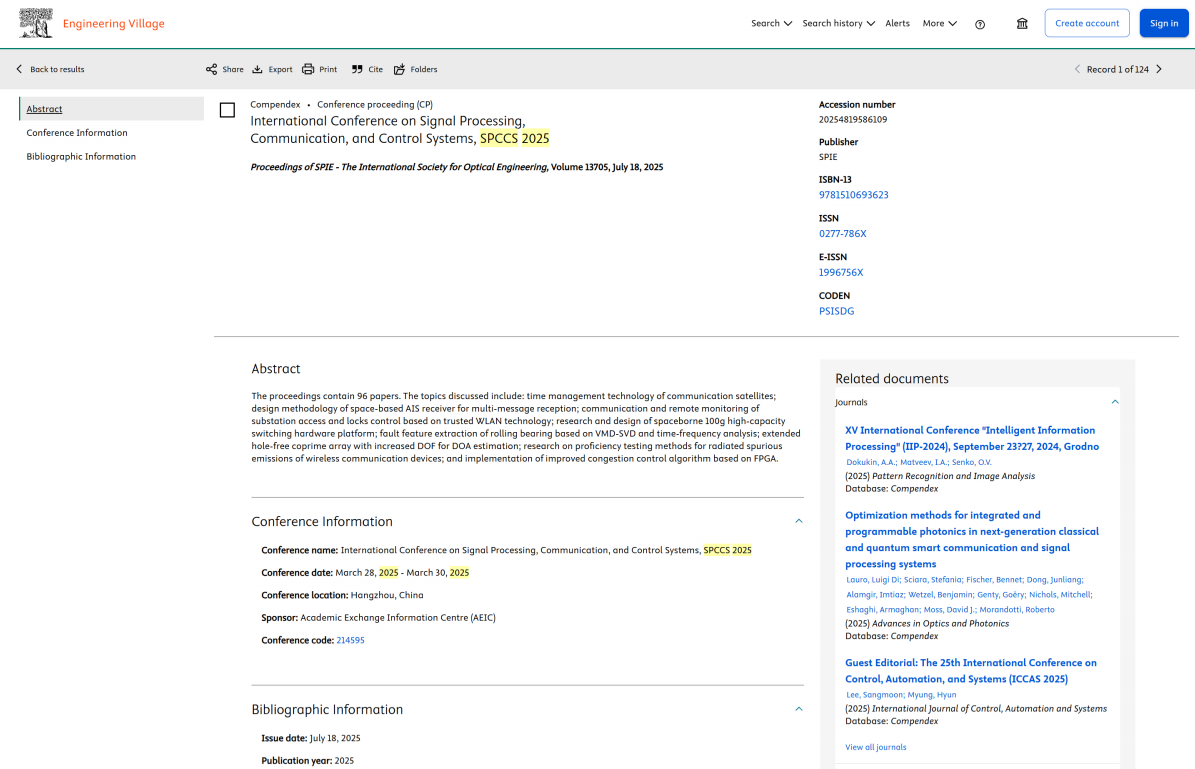This screenshot has width=1195, height=769.
Task: Click the Folders icon
Action: click(399, 69)
